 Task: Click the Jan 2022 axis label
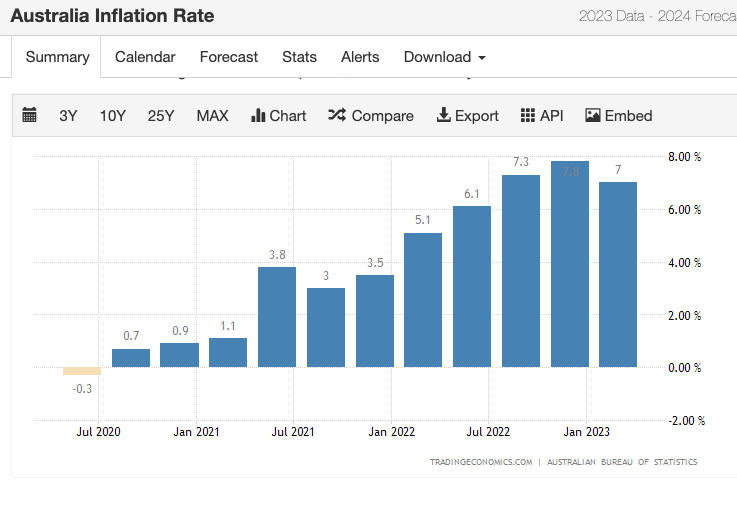[392, 432]
